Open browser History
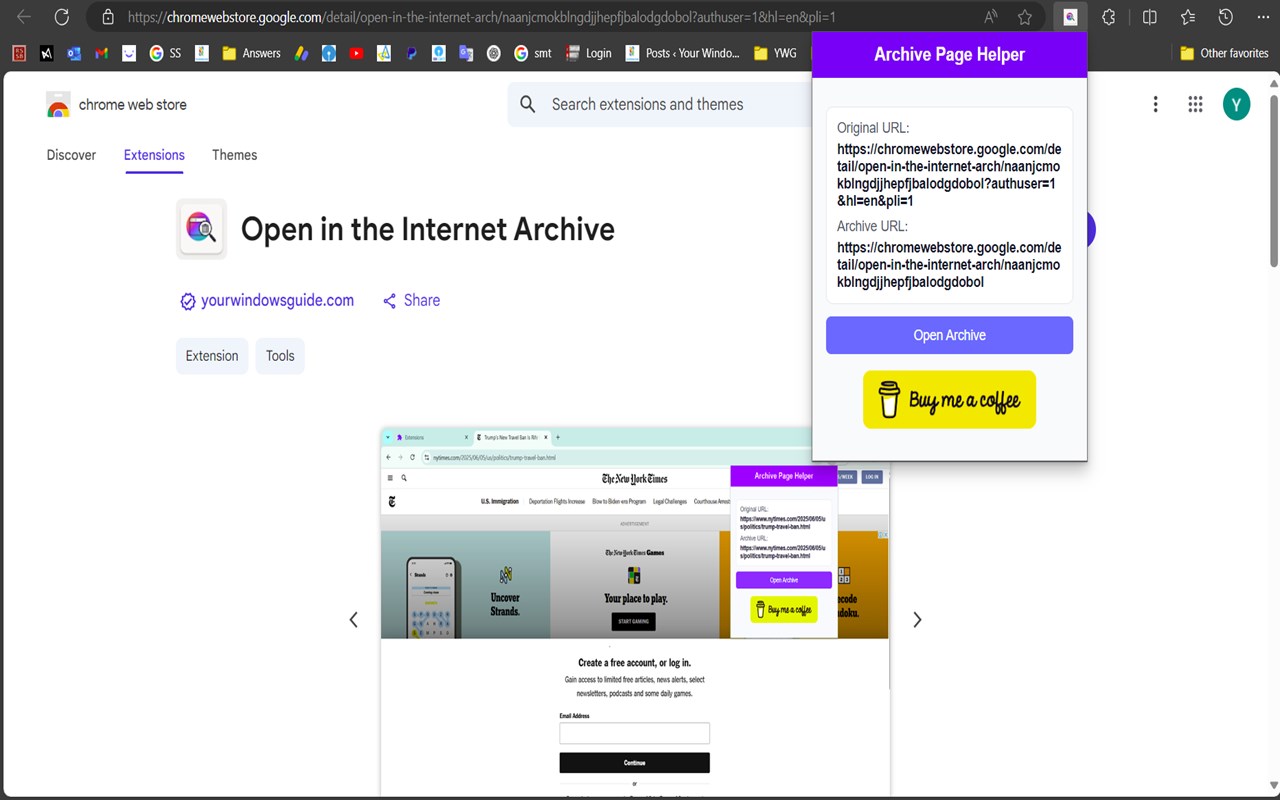 pyautogui.click(x=1226, y=17)
